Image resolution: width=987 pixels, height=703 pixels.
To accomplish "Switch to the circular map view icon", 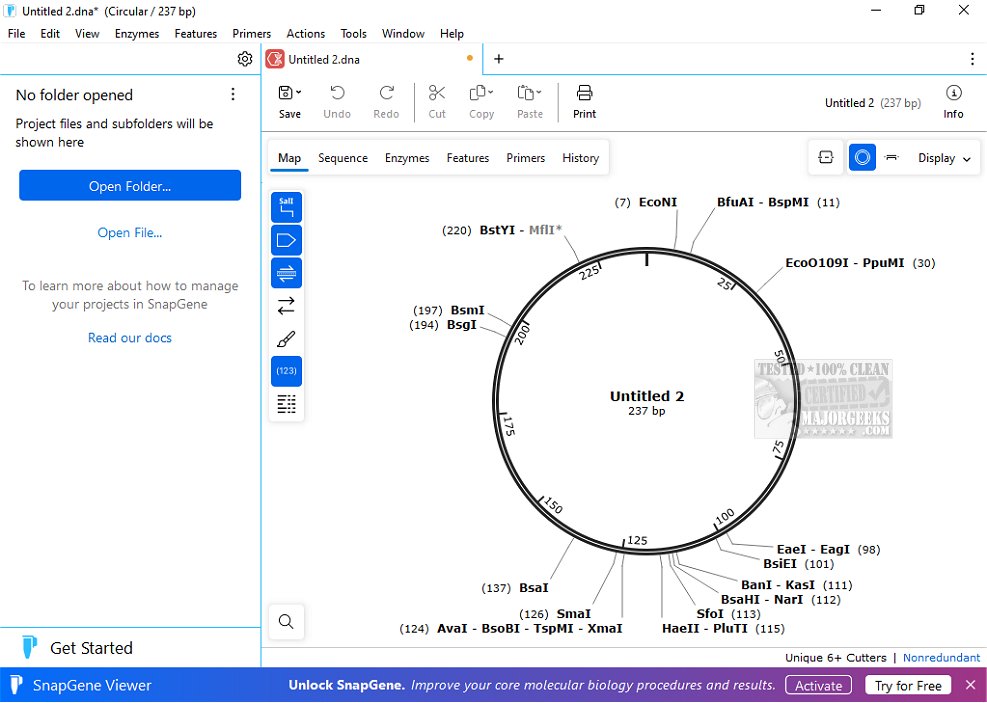I will [x=862, y=158].
